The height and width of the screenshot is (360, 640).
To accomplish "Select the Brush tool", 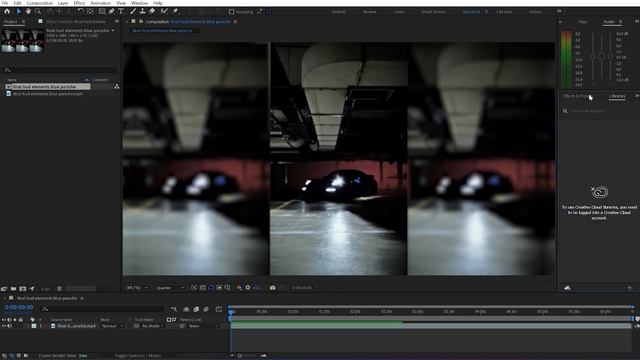I will tap(133, 11).
